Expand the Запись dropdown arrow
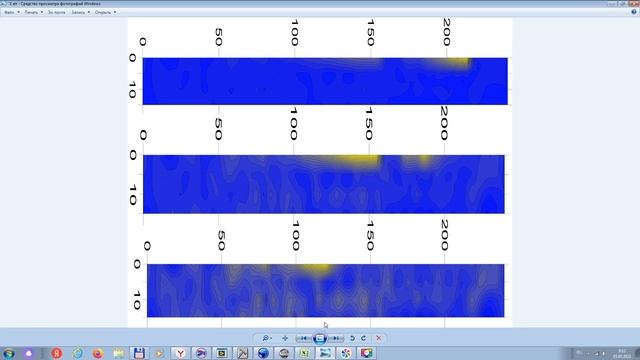The width and height of the screenshot is (640, 360). coord(89,12)
